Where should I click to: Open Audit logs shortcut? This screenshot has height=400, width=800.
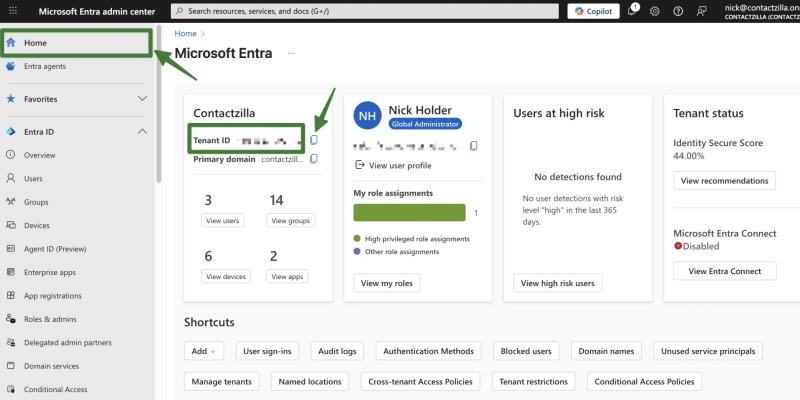pyautogui.click(x=337, y=351)
